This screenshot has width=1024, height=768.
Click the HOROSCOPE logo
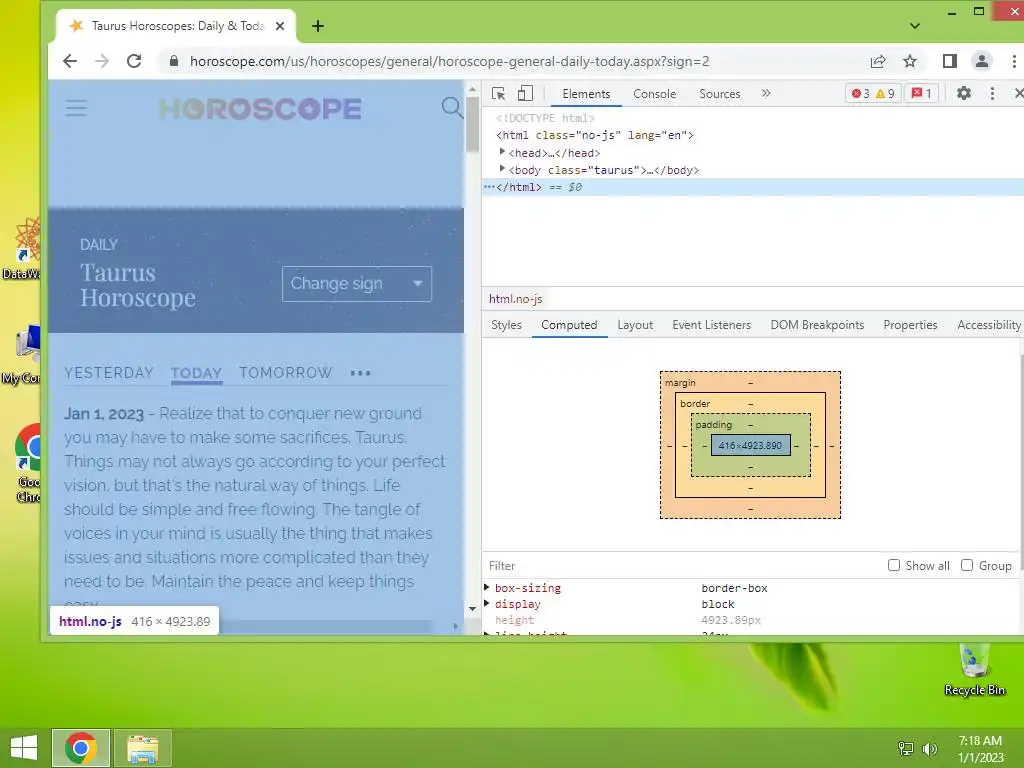coord(260,109)
